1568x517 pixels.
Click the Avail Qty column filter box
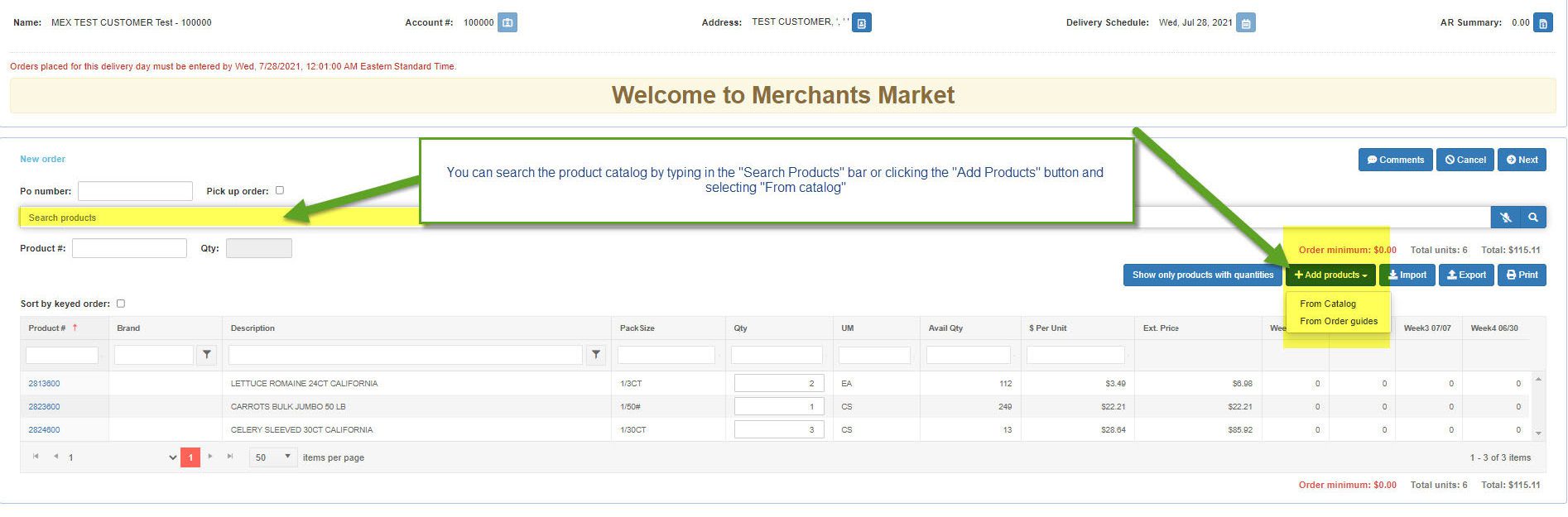(969, 355)
